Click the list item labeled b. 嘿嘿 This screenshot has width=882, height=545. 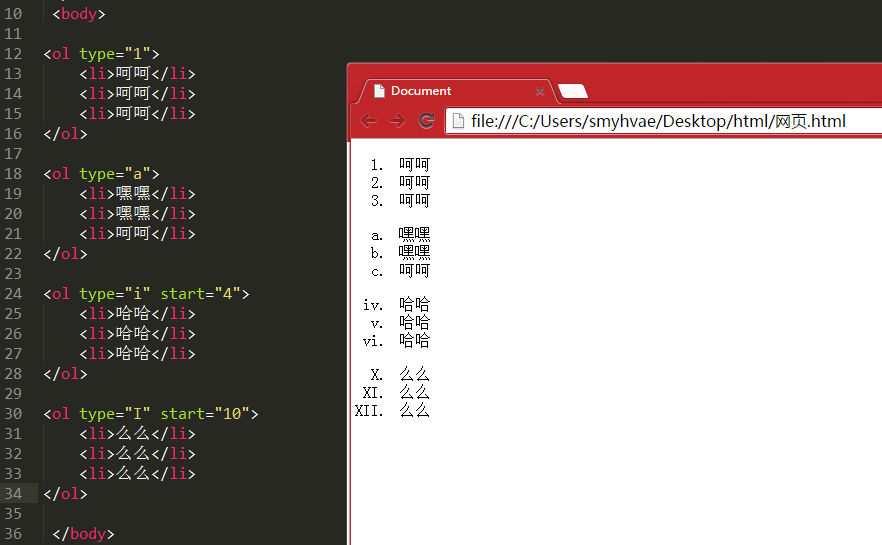click(414, 253)
